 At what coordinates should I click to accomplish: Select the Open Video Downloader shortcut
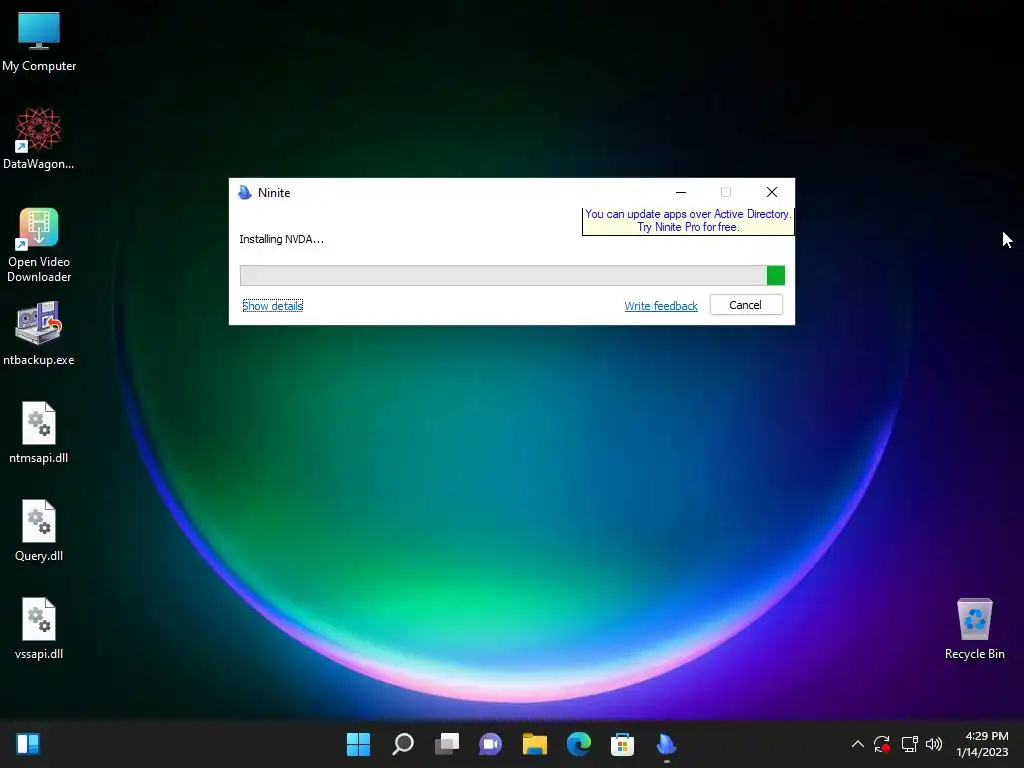pyautogui.click(x=39, y=245)
